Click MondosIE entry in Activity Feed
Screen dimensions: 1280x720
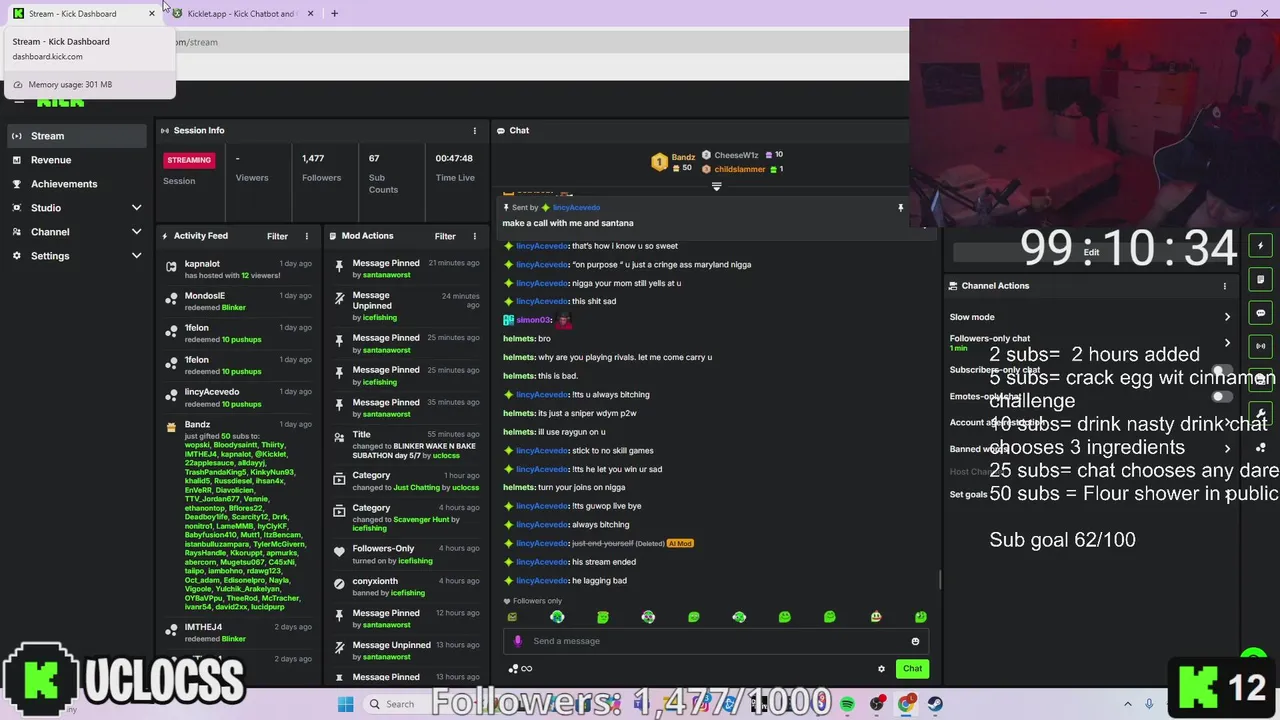pyautogui.click(x=238, y=301)
